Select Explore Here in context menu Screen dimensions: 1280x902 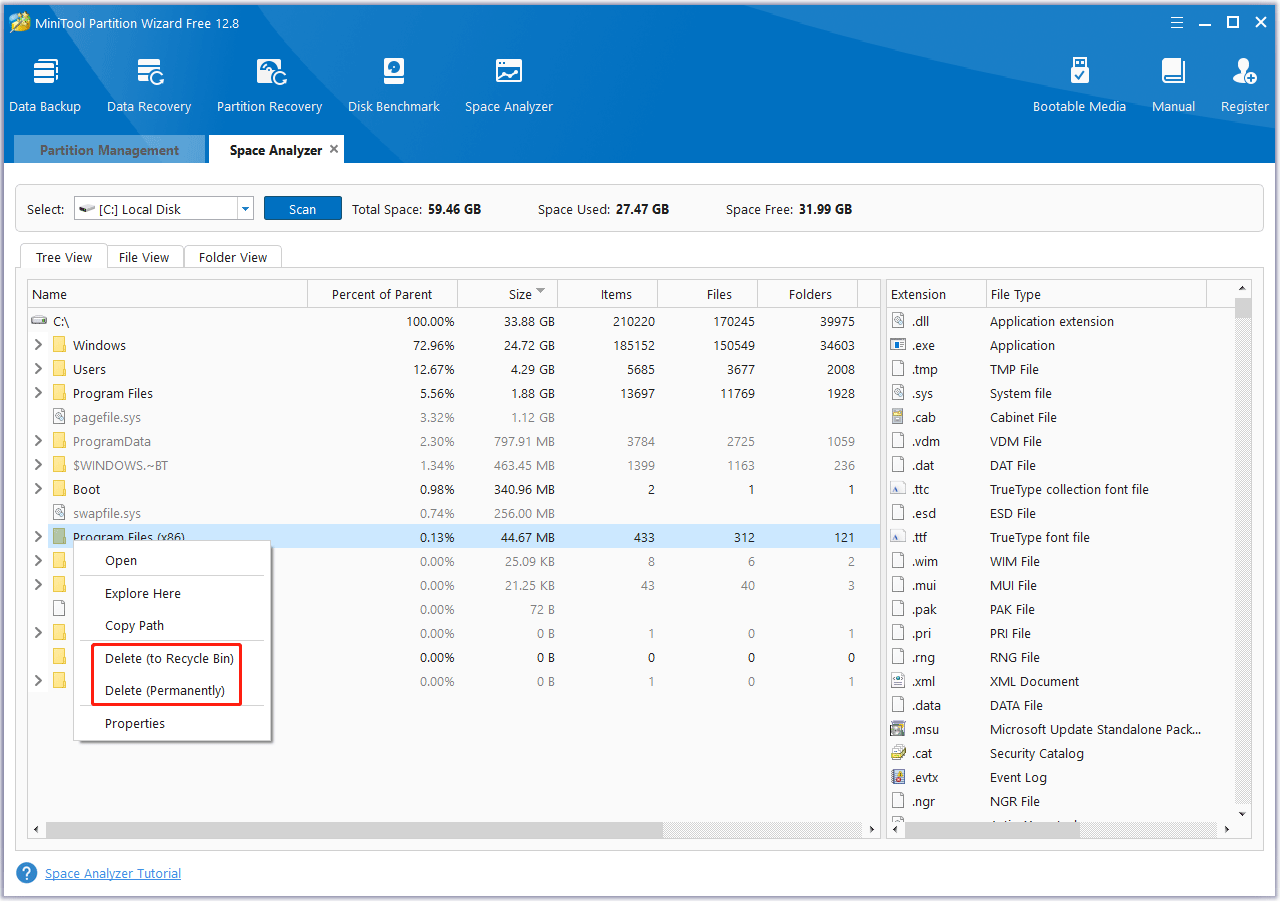(x=143, y=593)
